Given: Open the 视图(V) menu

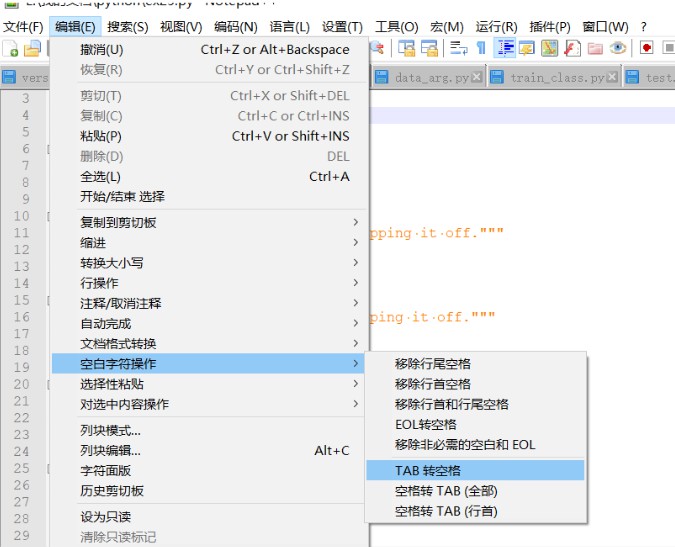Looking at the screenshot, I should [x=181, y=27].
